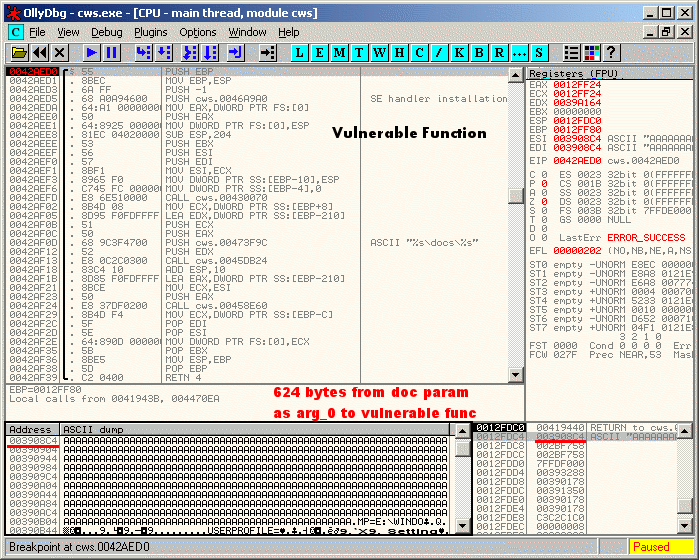Viewport: 699px width, 560px height.
Task: Select dump row at address 003908C4
Action: (227, 441)
